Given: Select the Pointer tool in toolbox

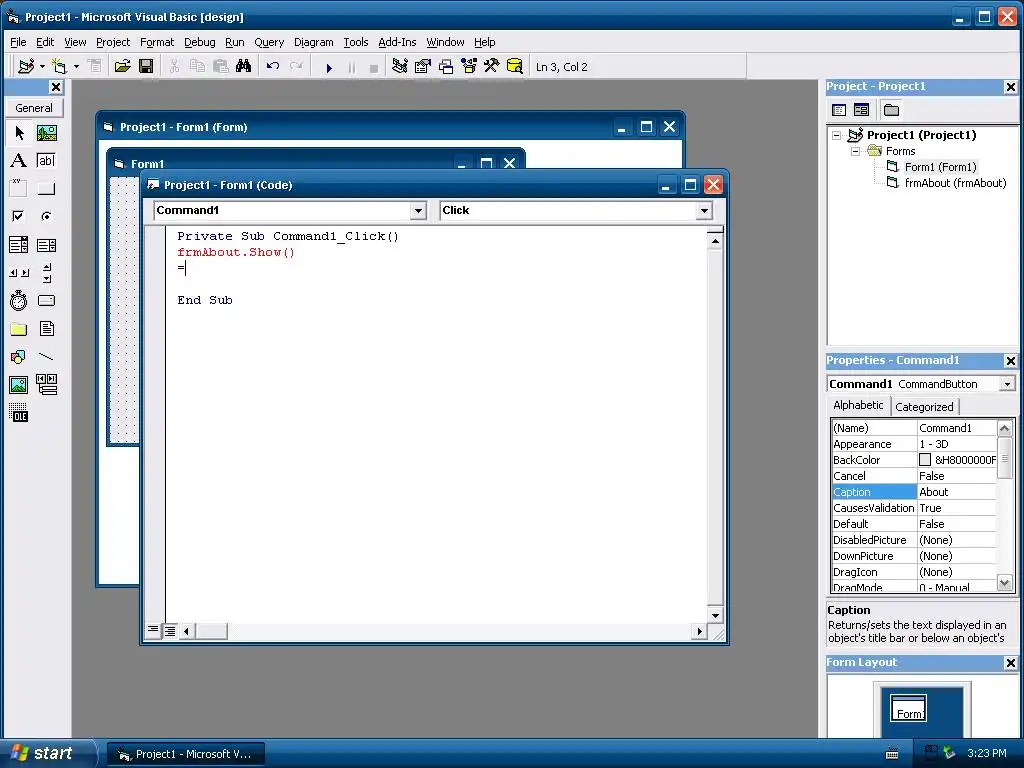Looking at the screenshot, I should [x=19, y=133].
